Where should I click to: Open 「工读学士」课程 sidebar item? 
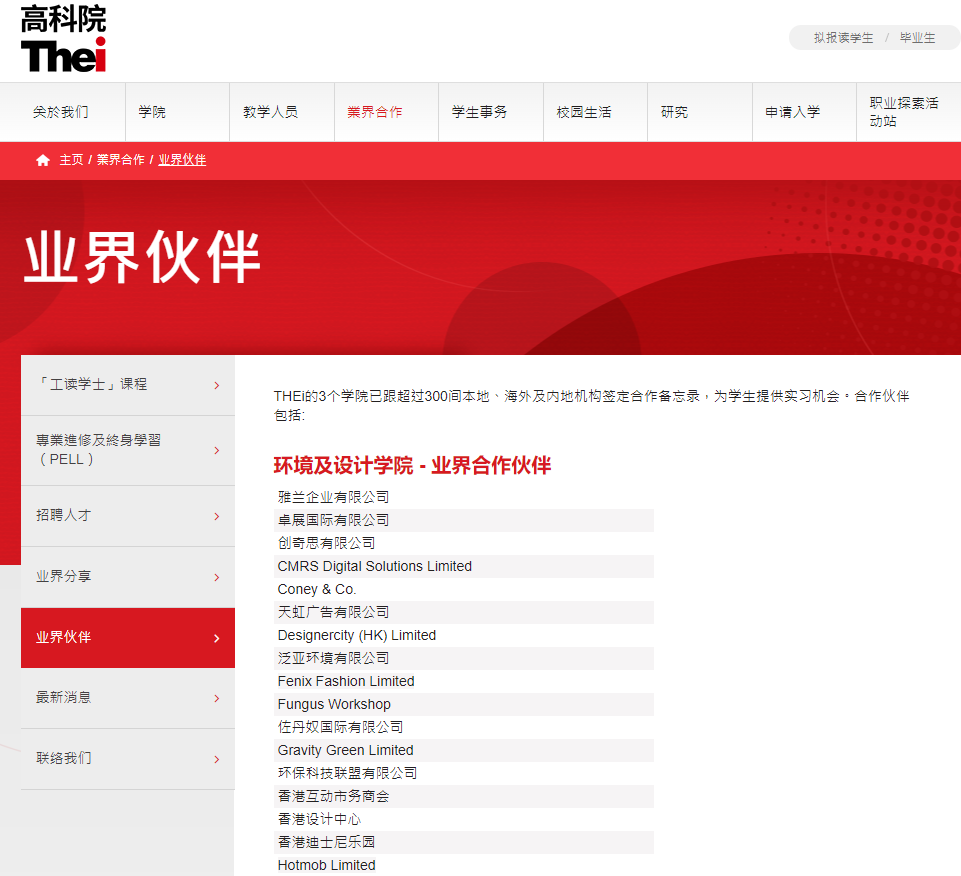click(127, 385)
